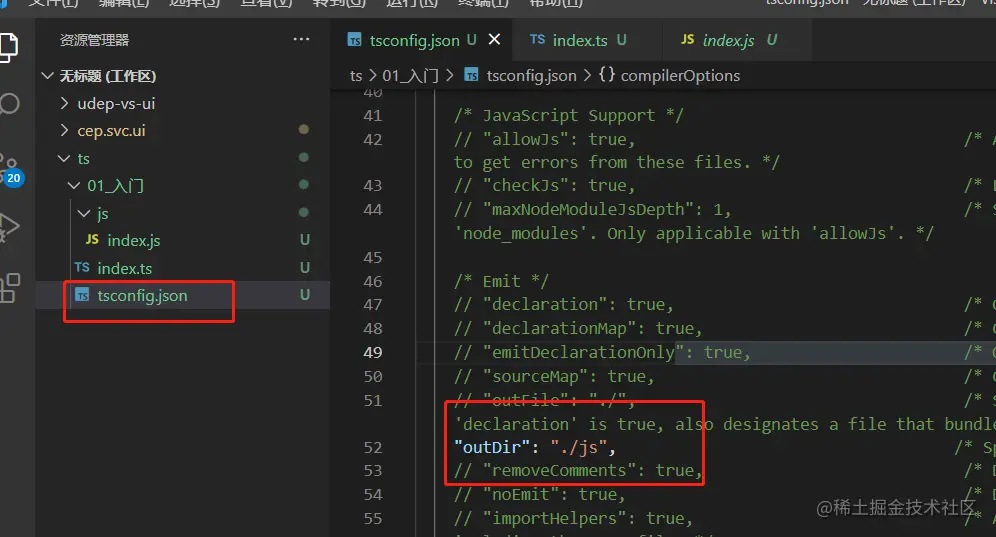
Task: Click the "./js" value on line 52
Action: [x=577, y=447]
